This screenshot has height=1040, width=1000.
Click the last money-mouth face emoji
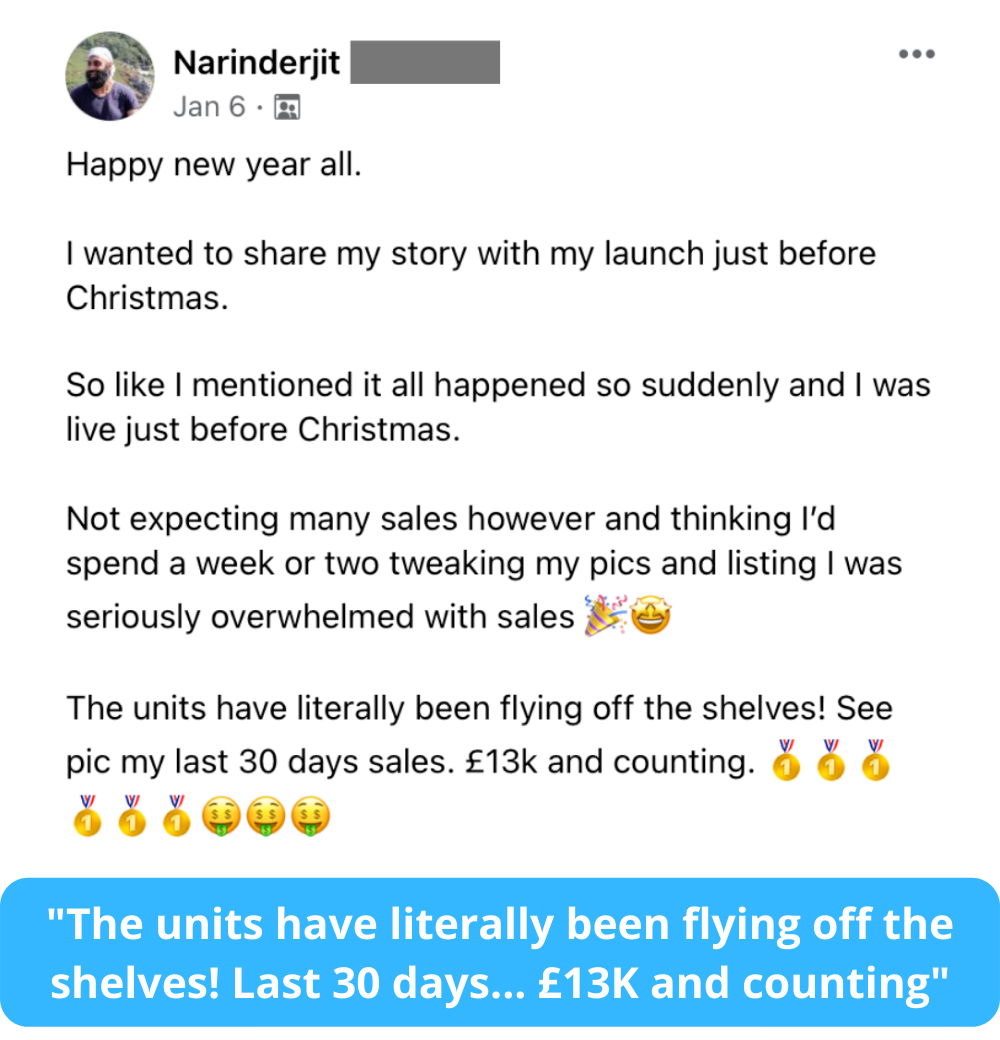click(309, 818)
